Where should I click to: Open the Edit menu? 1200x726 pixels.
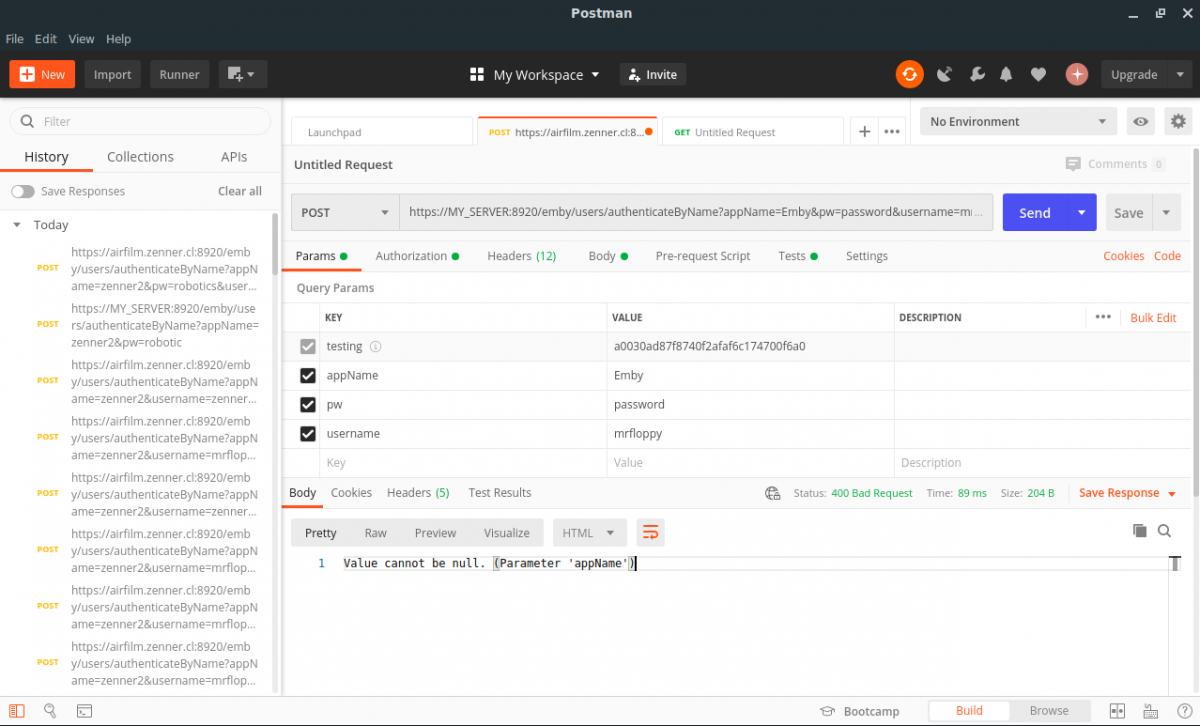(x=46, y=39)
